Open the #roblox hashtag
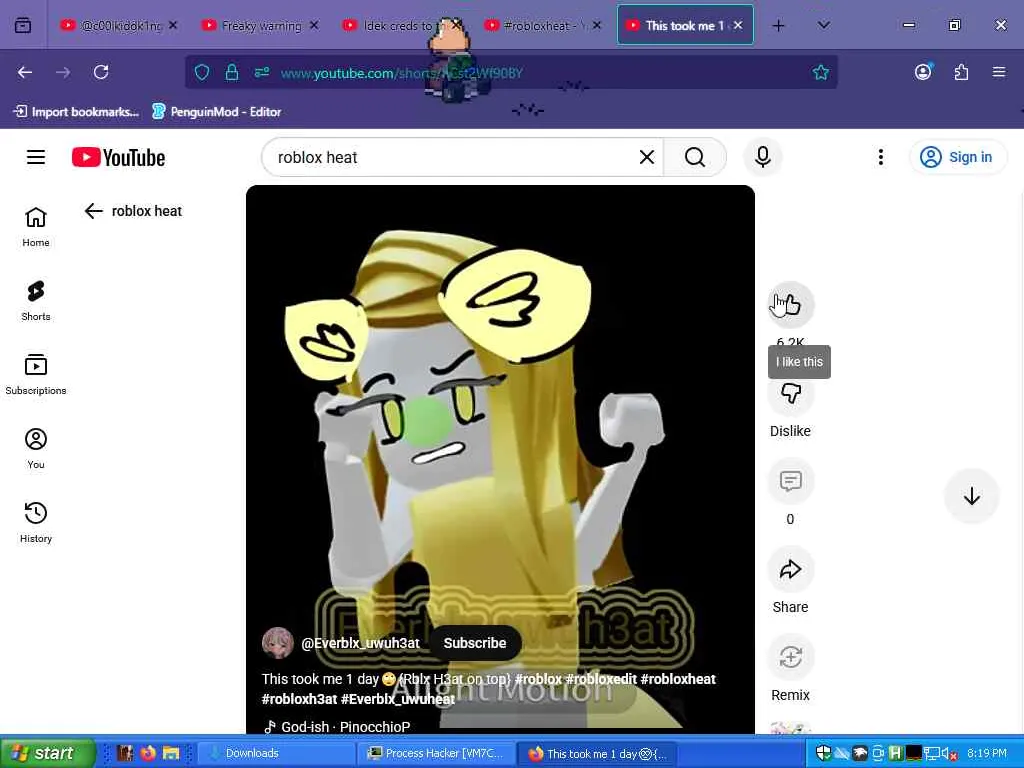1024x768 pixels. coord(538,679)
